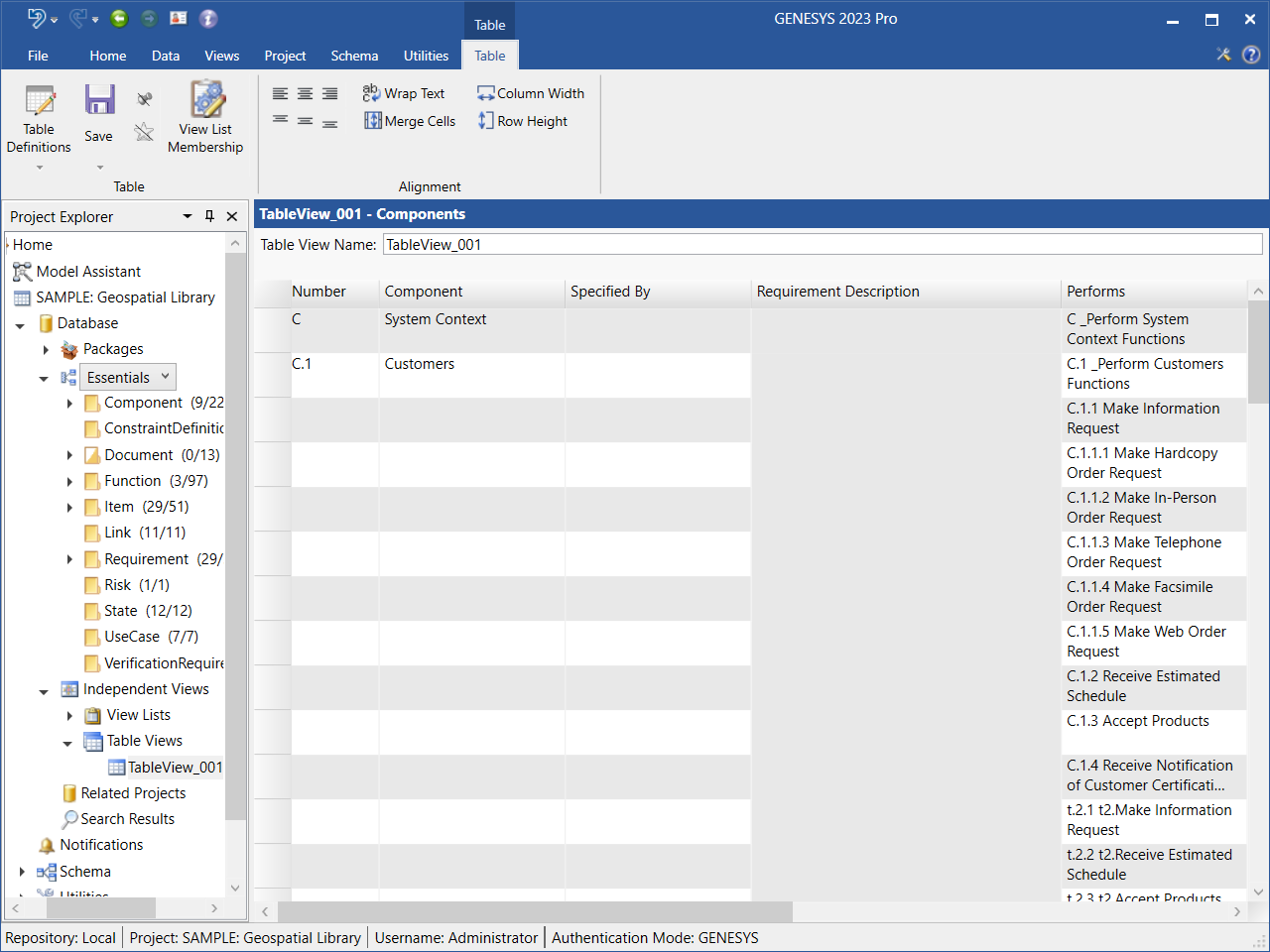This screenshot has width=1270, height=952.
Task: Open the Essentials facility dropdown
Action: pos(128,377)
